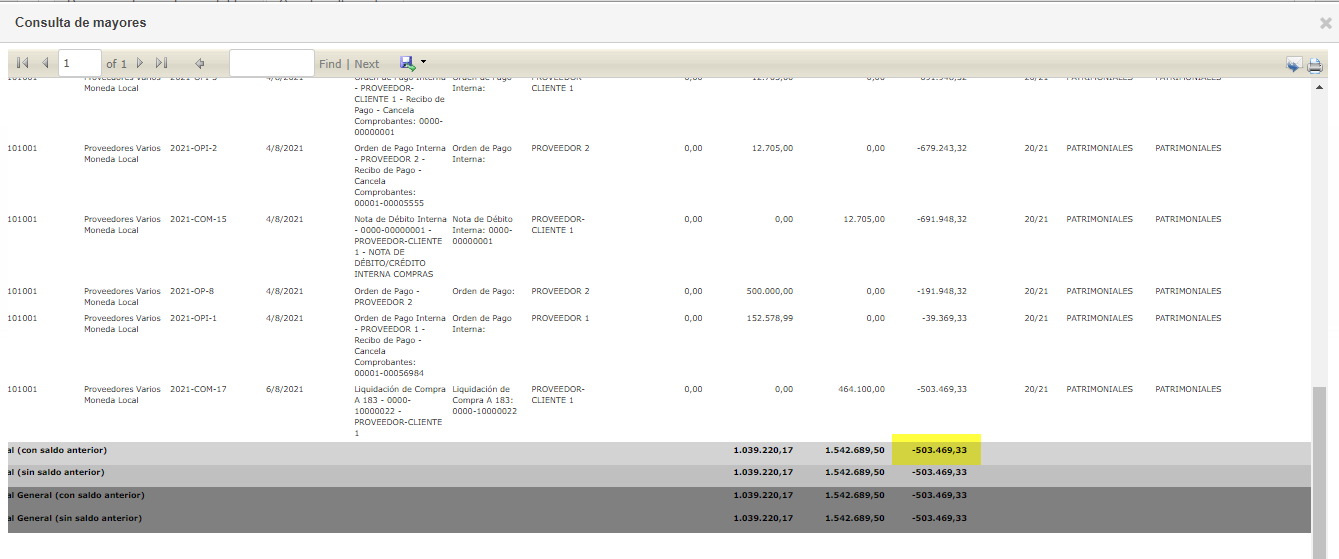1339x559 pixels.
Task: Click the find text search box
Action: click(x=272, y=63)
